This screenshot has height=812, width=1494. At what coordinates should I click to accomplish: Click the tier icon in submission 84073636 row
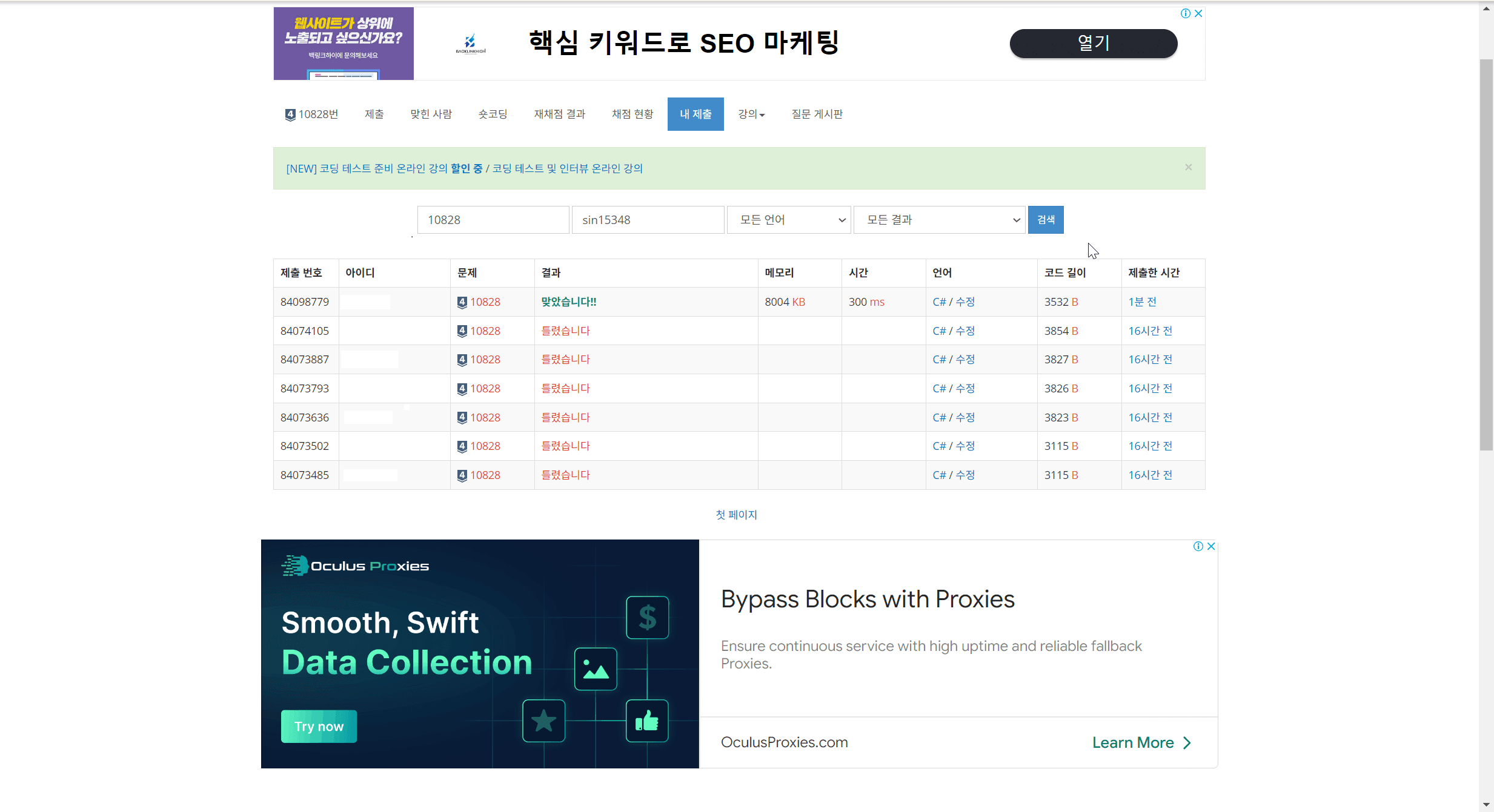click(x=462, y=418)
